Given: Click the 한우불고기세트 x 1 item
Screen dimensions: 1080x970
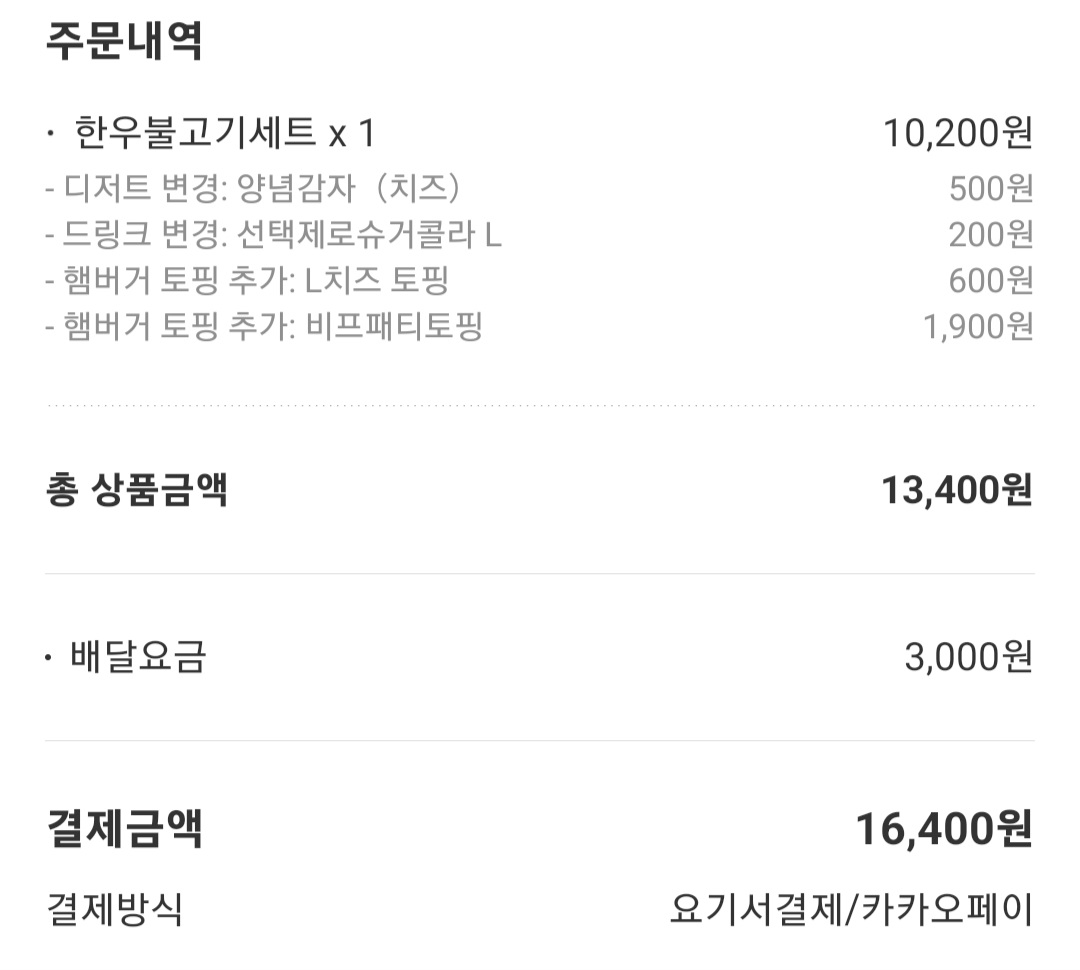Looking at the screenshot, I should [x=225, y=132].
